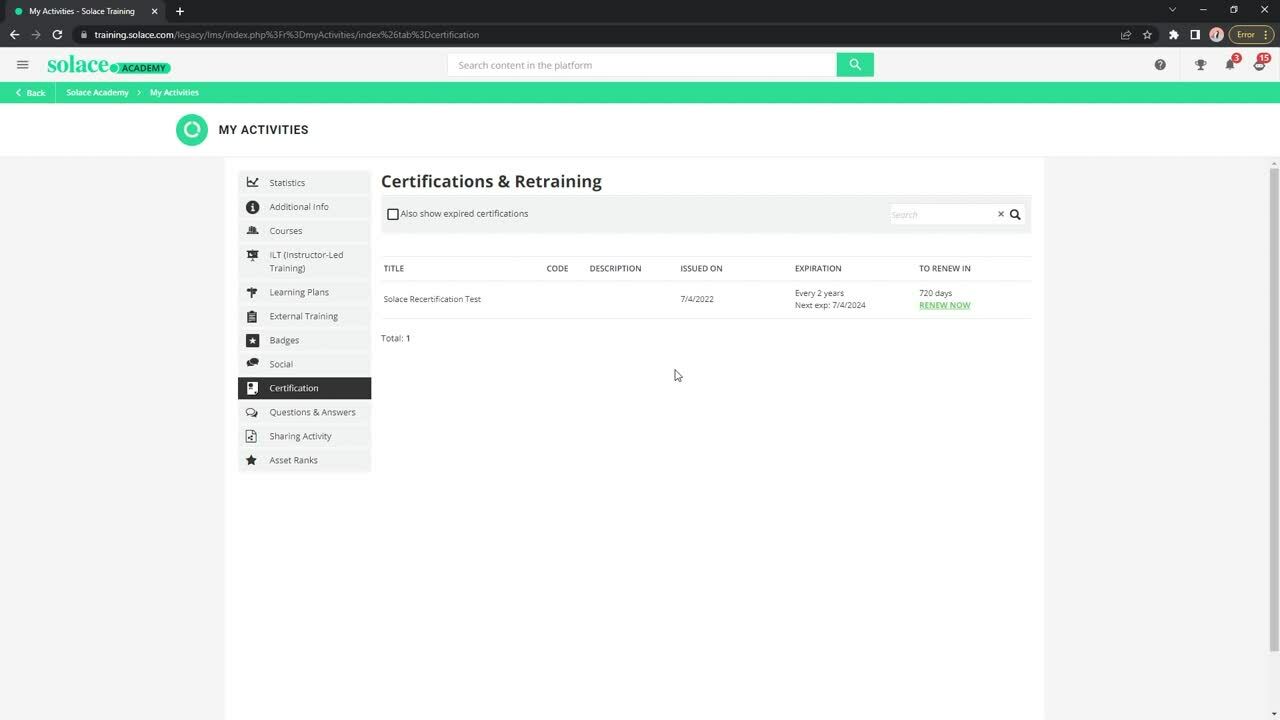
Task: Open the Statistics section
Action: point(304,183)
